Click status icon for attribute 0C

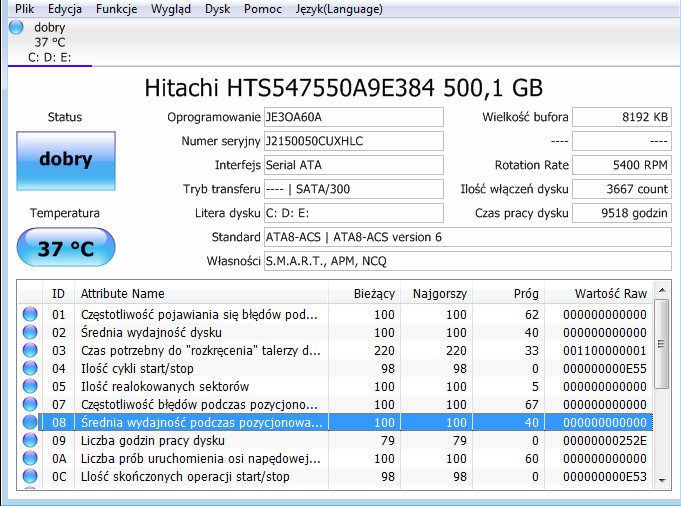pos(30,476)
